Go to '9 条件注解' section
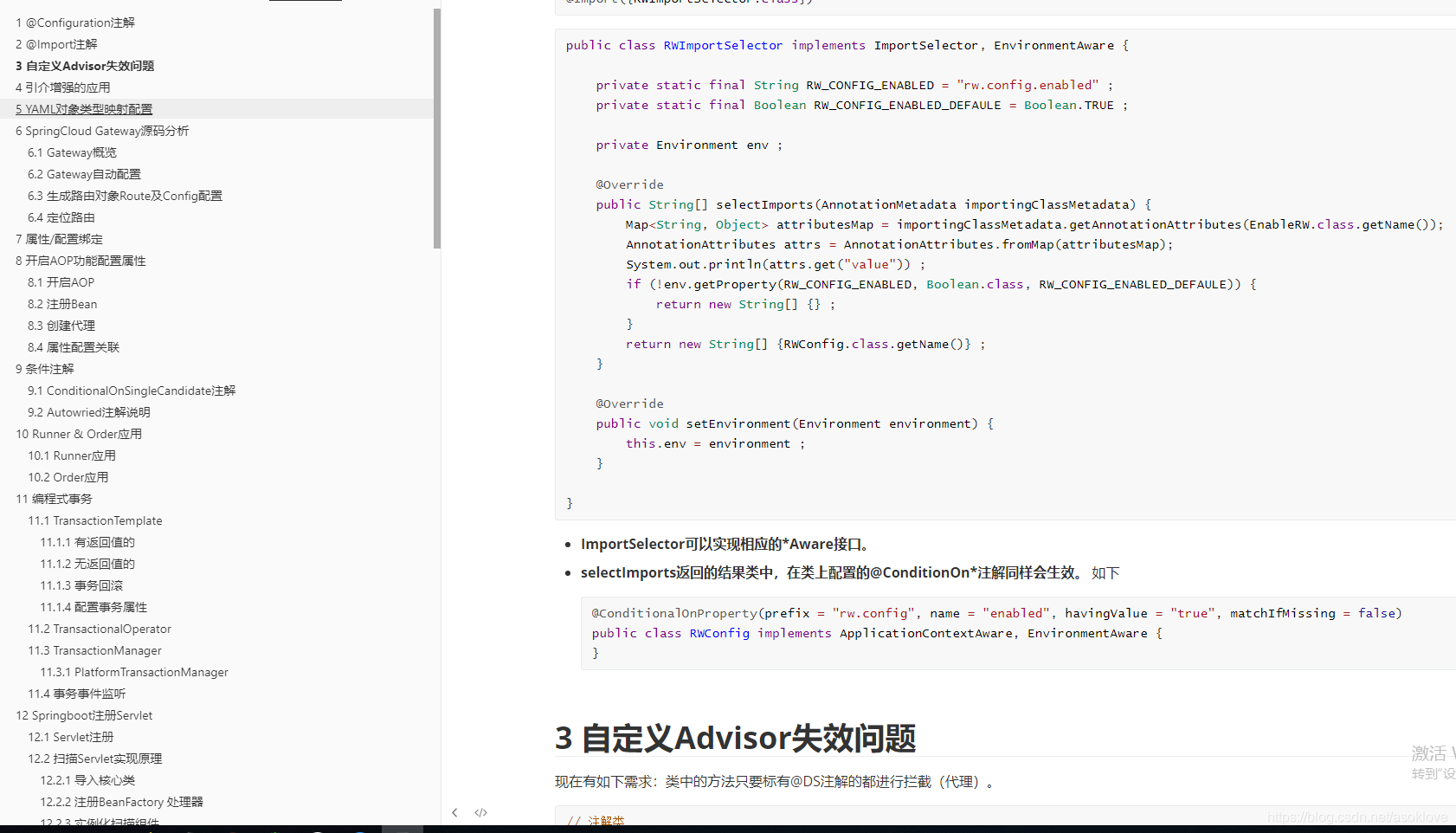The image size is (1456, 833). (x=45, y=369)
